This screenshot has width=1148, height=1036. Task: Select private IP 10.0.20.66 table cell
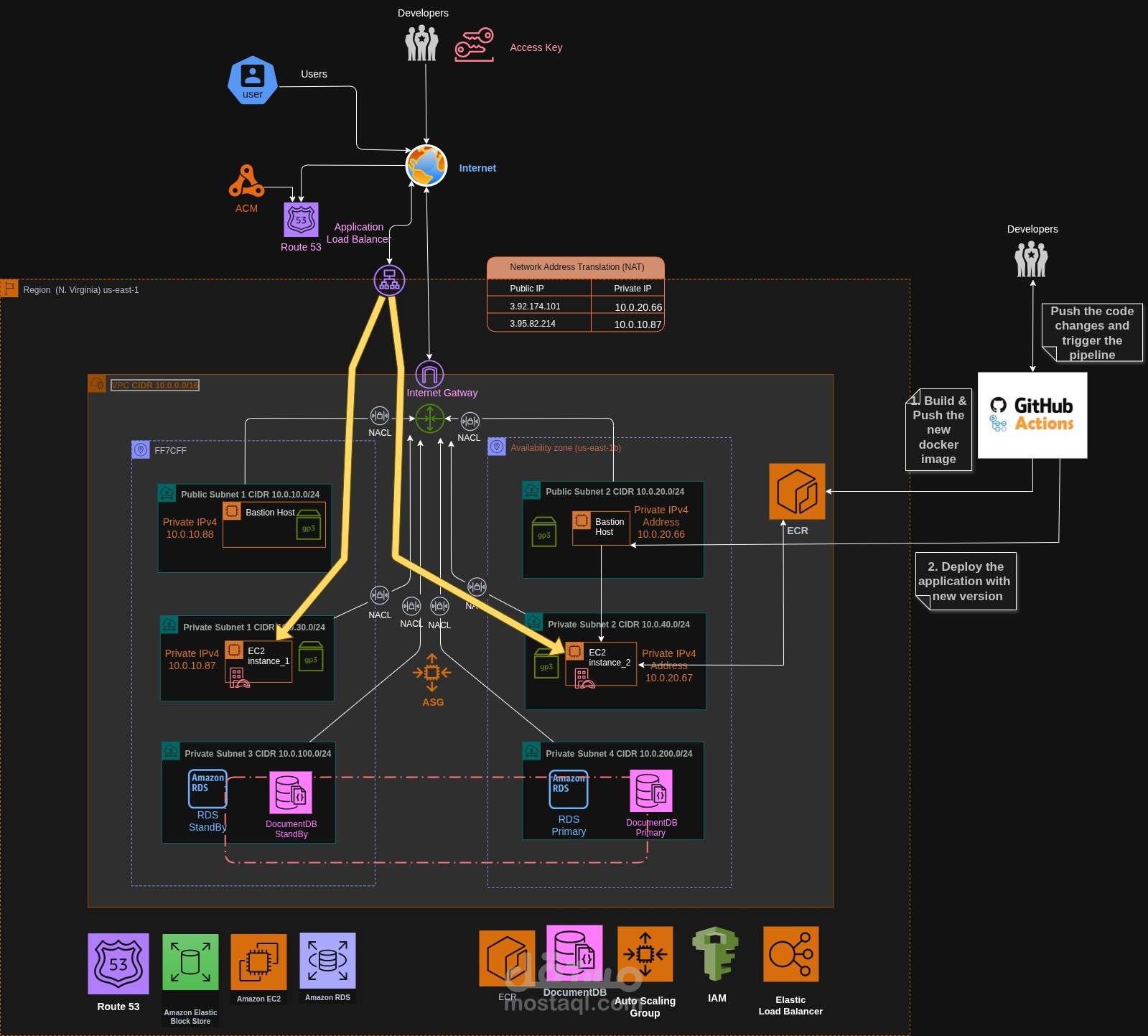628,307
